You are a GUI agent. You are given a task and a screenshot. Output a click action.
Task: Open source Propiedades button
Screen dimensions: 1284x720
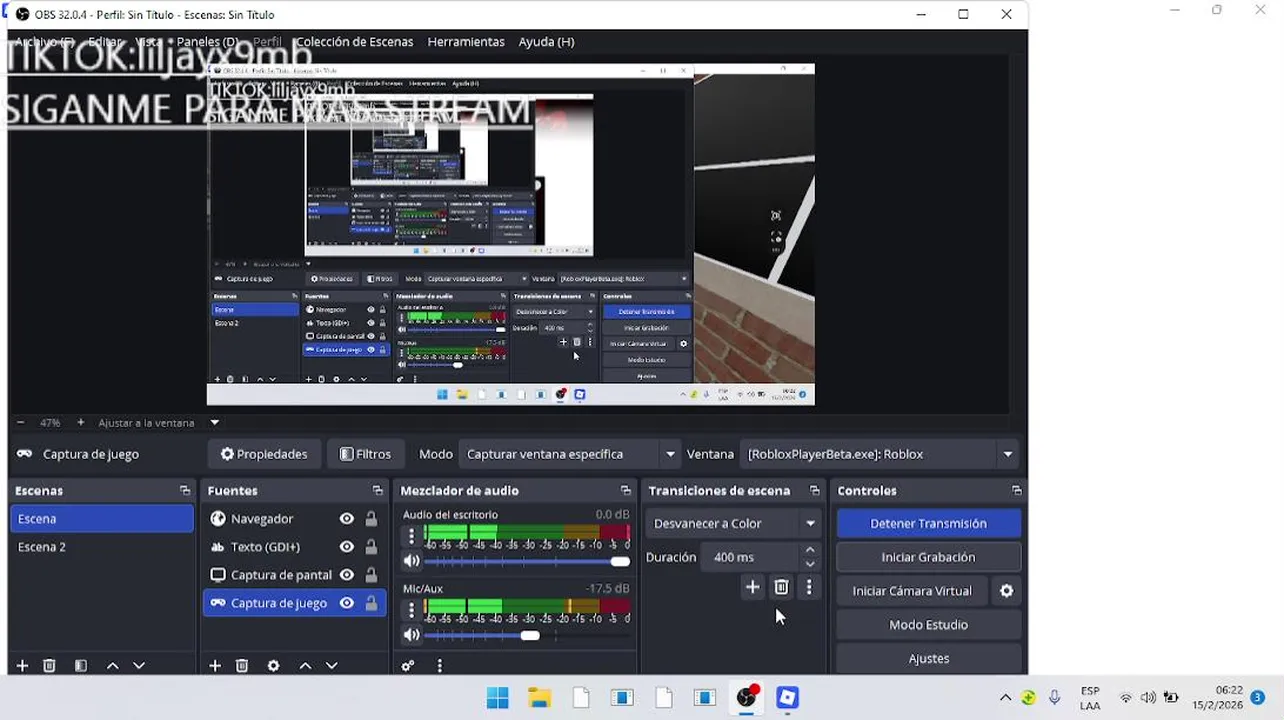click(265, 454)
